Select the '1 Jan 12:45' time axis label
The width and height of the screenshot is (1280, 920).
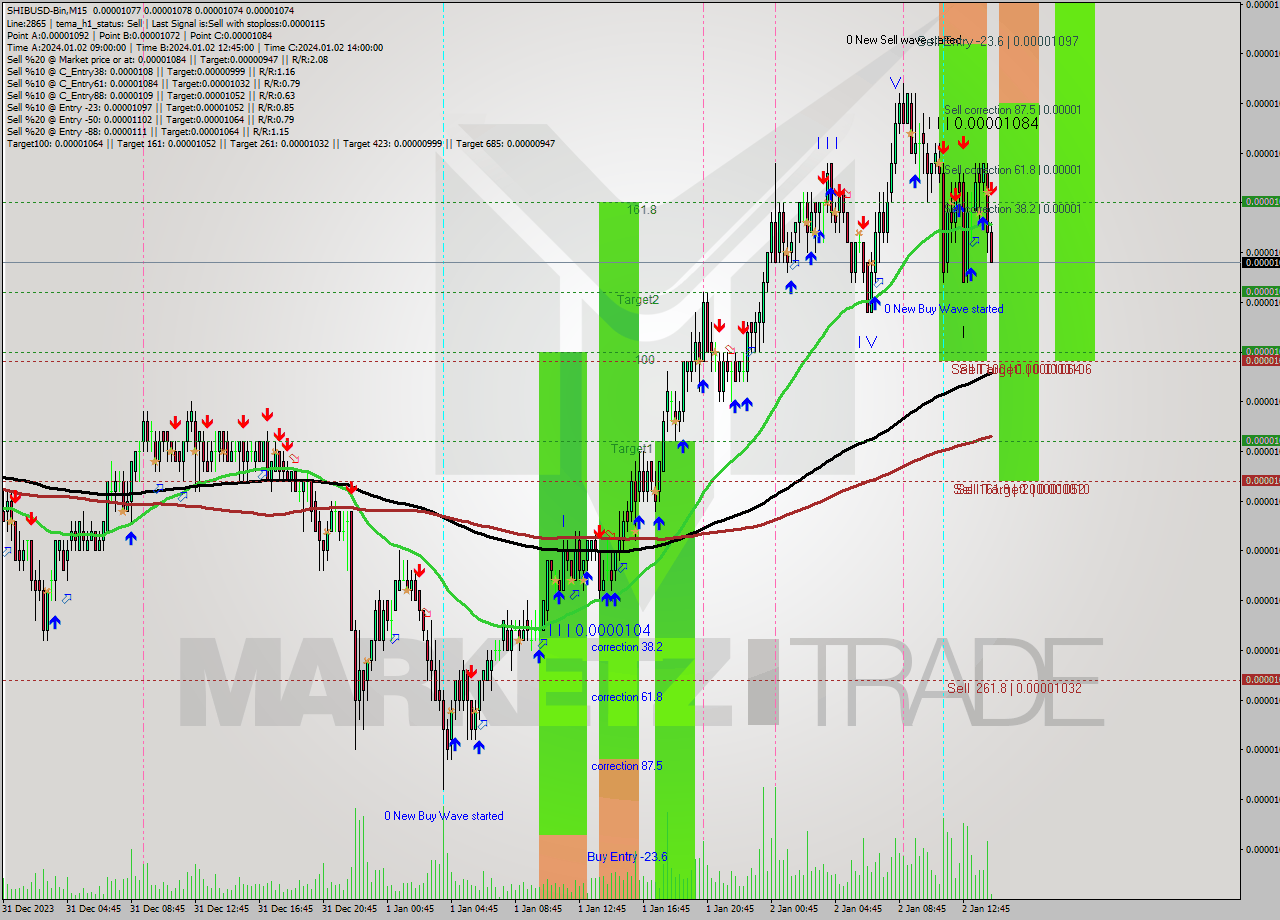602,909
